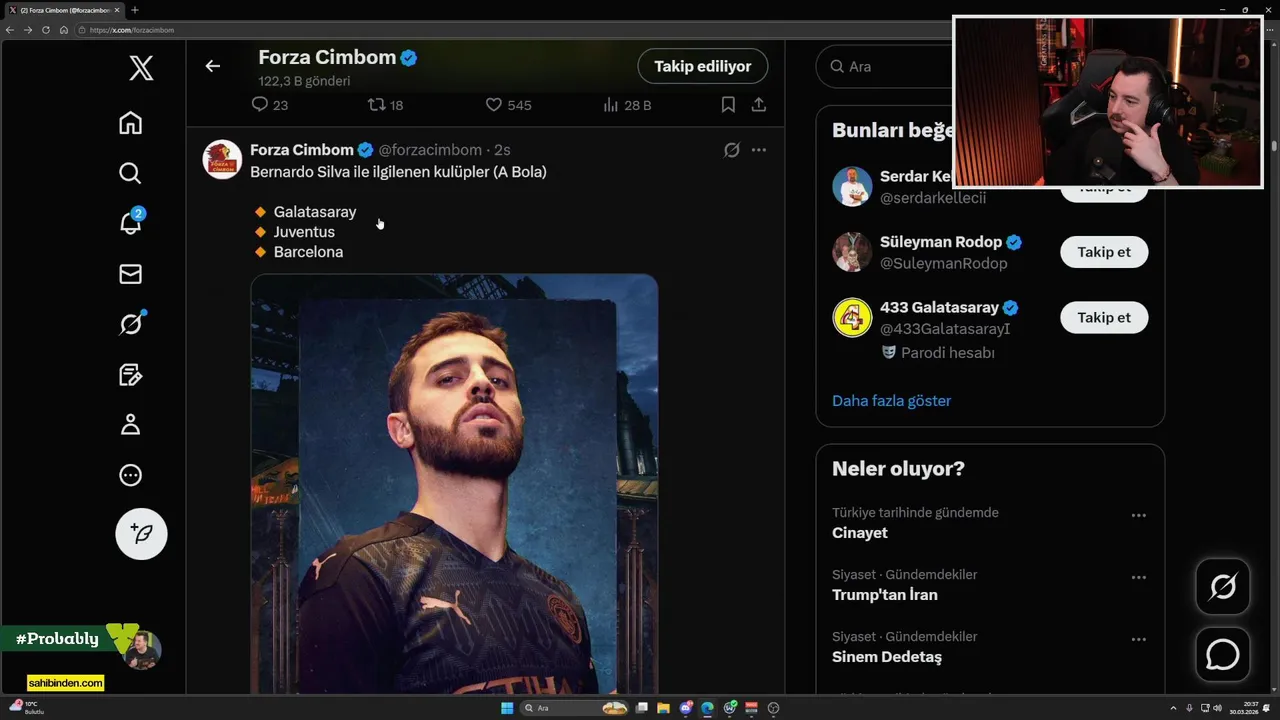The image size is (1280, 720).
Task: Repost the post with 18 reposts
Action: pyautogui.click(x=385, y=105)
